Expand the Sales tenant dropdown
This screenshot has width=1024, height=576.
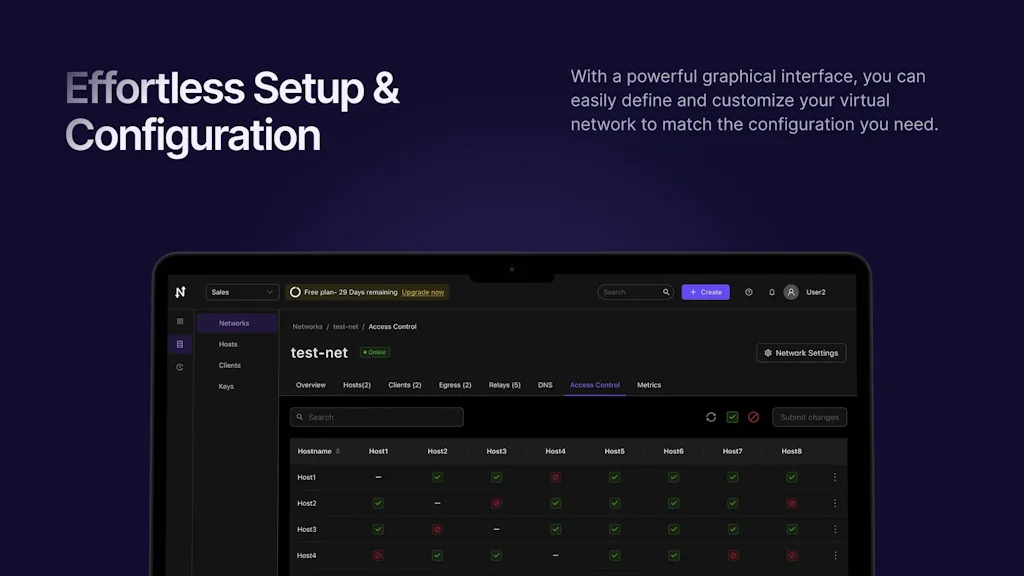coord(242,292)
